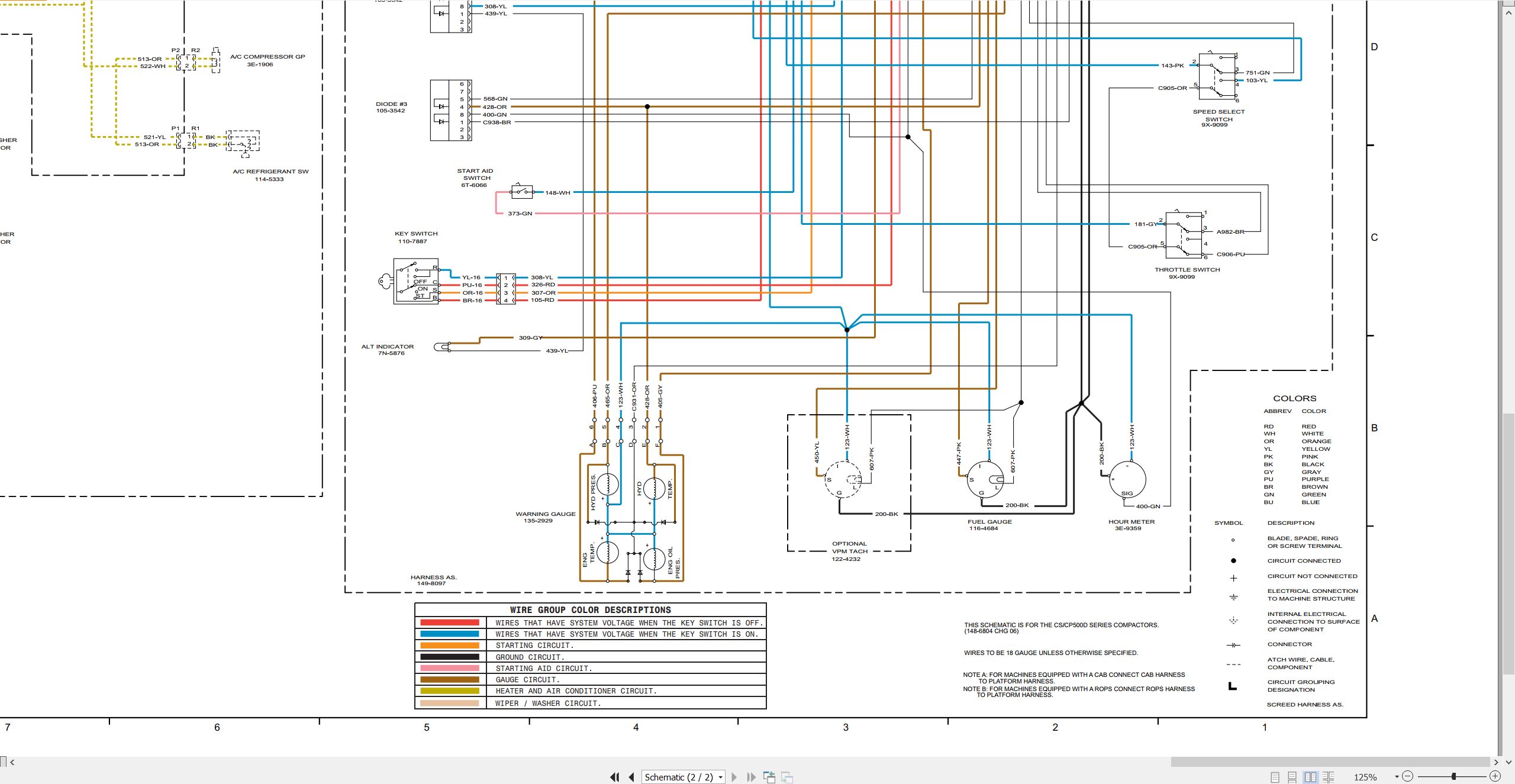Screen dimensions: 1515x784
Task: Click the 'OPTIONAL VPM TACH' label
Action: 849,547
